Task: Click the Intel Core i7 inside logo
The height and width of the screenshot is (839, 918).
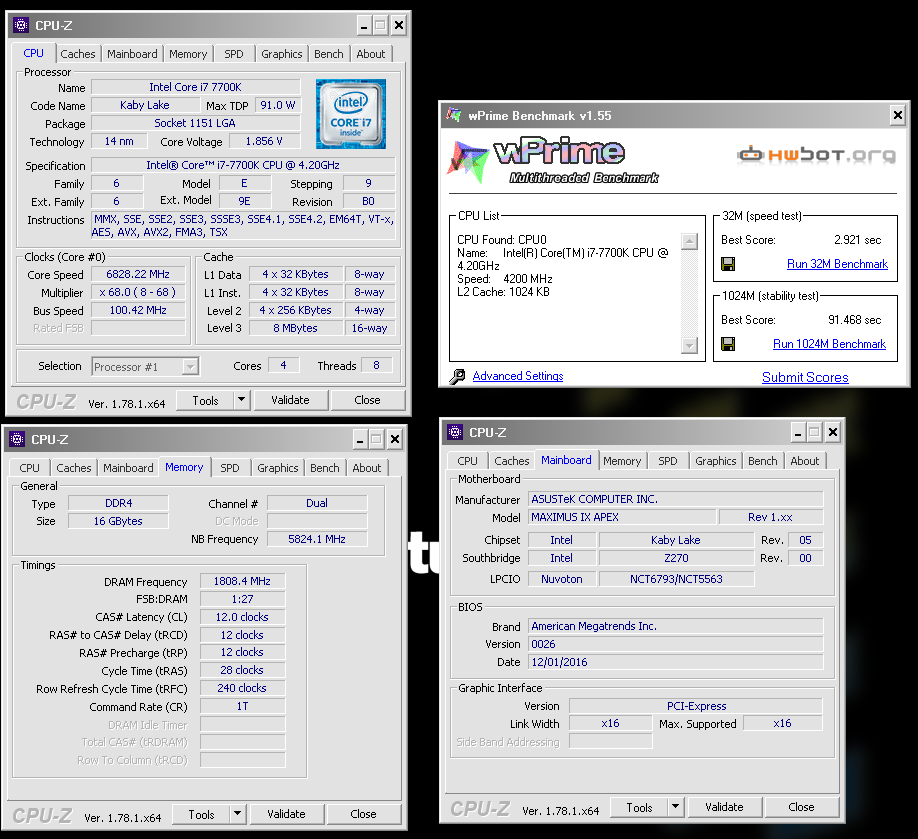Action: point(351,114)
